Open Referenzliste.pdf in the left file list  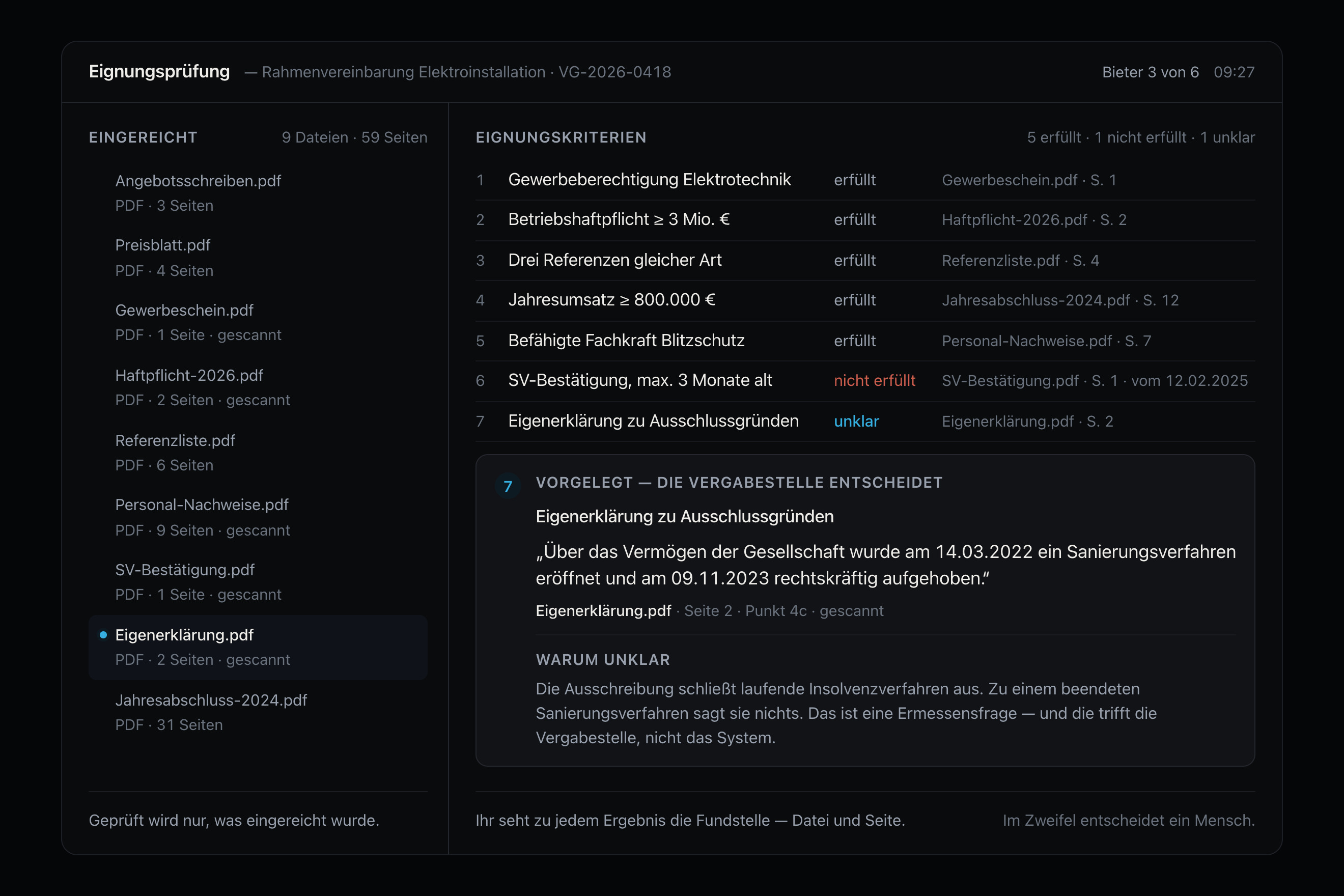coord(258,453)
